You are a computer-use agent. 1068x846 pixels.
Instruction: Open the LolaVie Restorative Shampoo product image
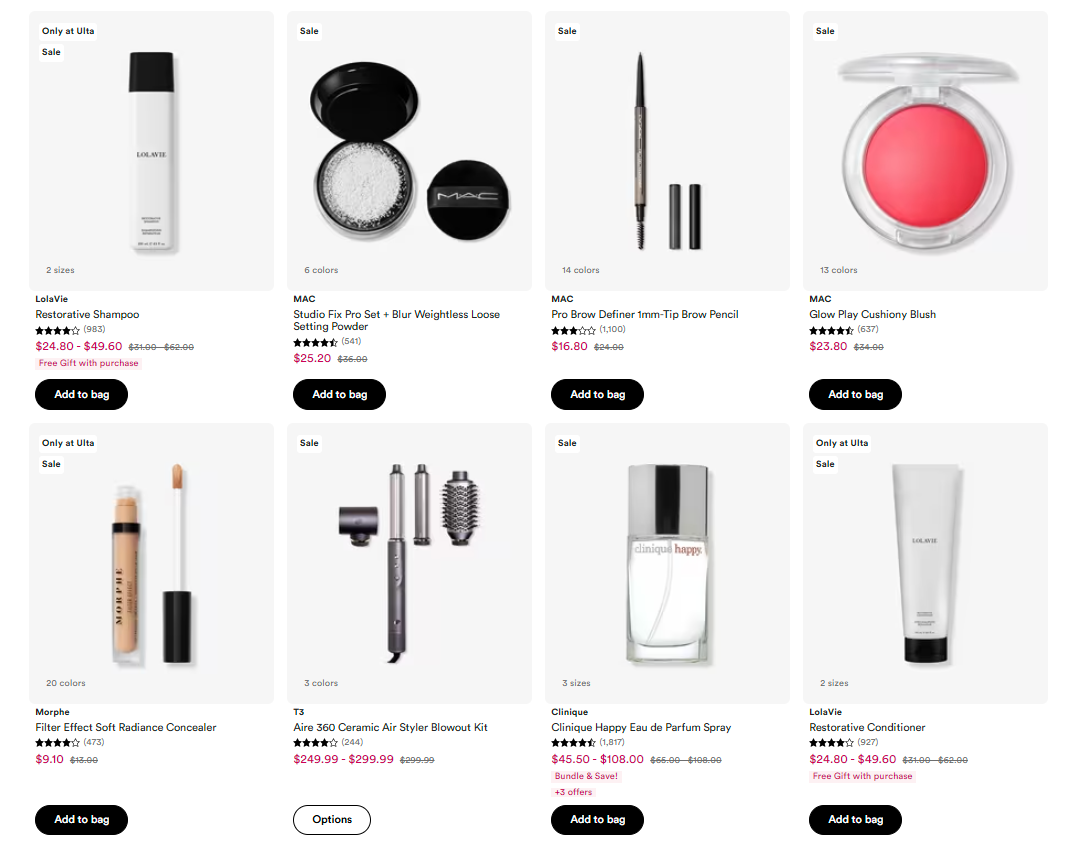coord(151,151)
